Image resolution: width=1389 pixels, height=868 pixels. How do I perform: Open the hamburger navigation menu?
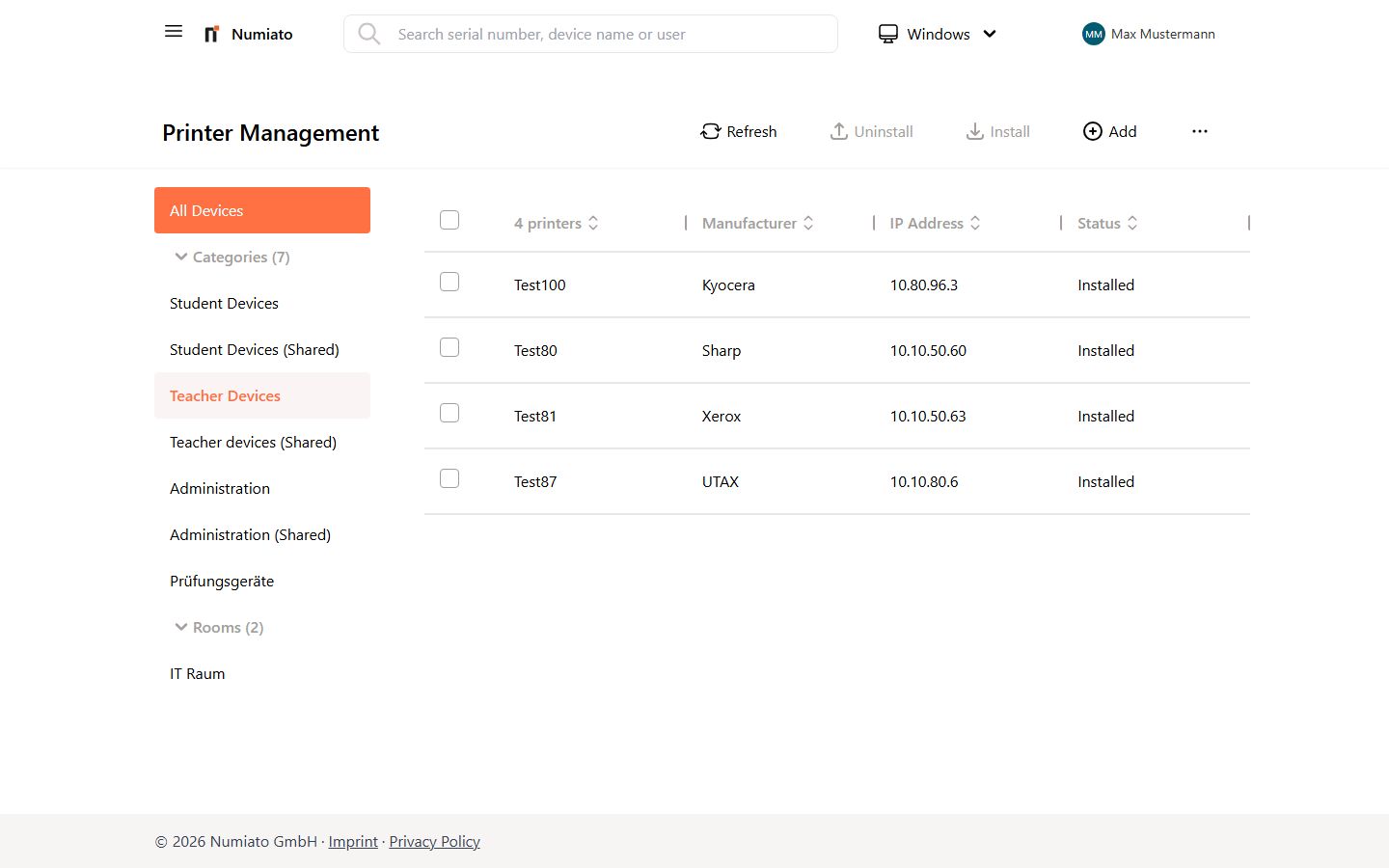(174, 32)
